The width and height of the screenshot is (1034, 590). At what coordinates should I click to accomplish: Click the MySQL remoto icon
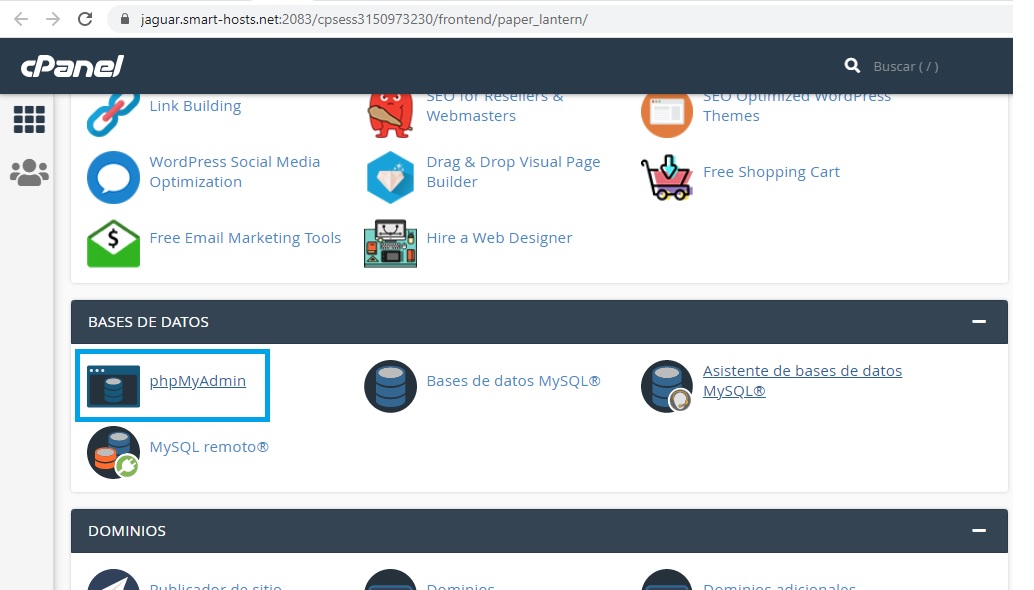click(x=113, y=452)
